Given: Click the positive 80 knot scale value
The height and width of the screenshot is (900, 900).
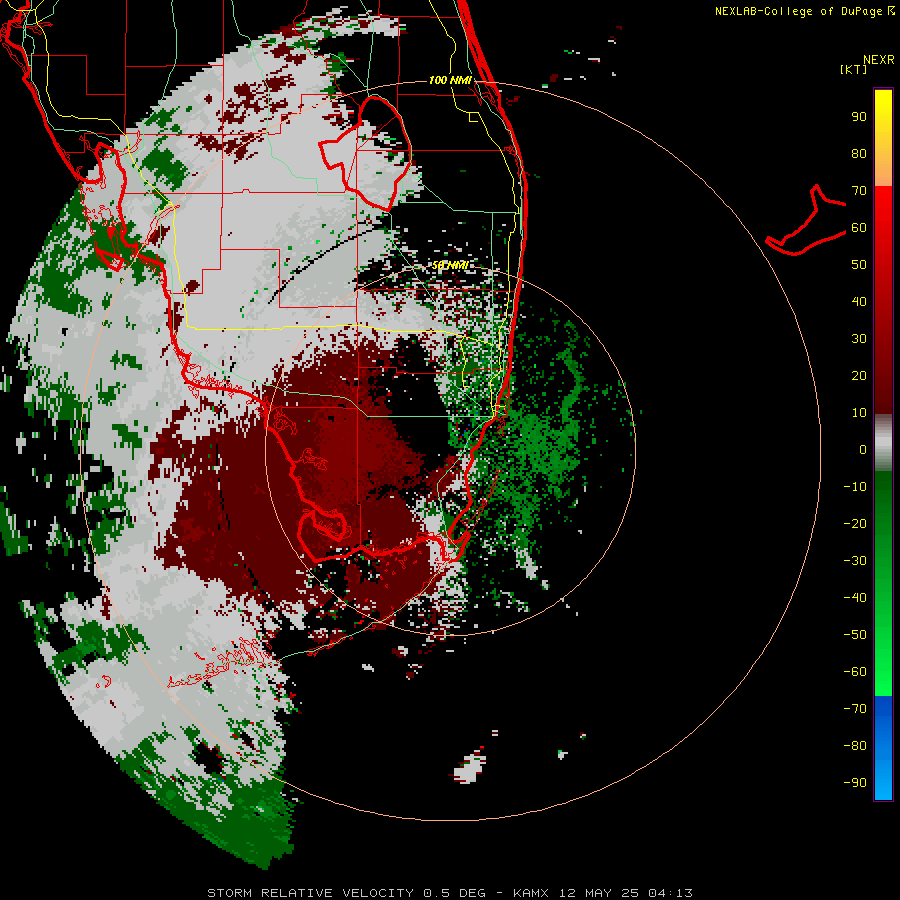Looking at the screenshot, I should [x=859, y=153].
